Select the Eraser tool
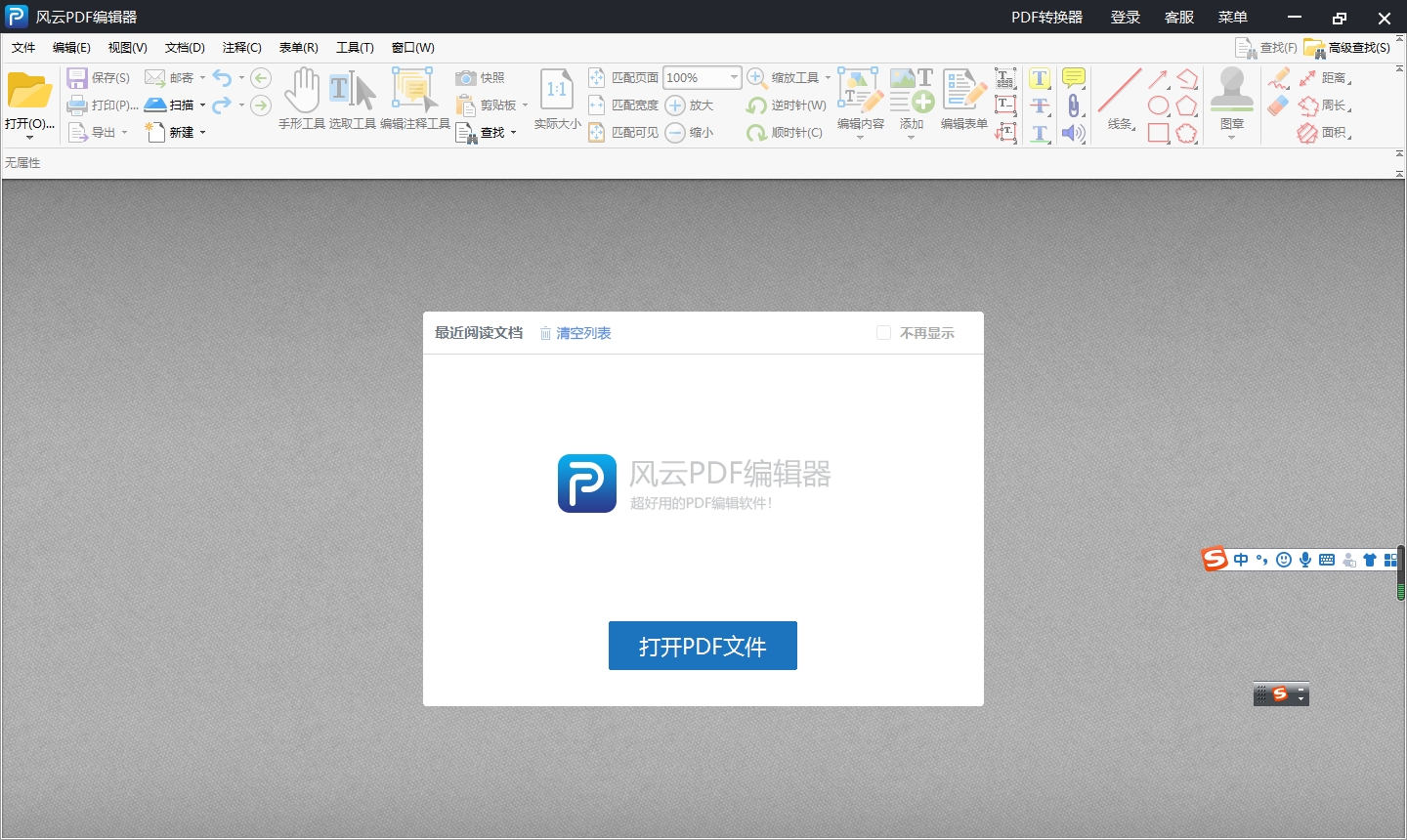The height and width of the screenshot is (840, 1407). [x=1279, y=105]
